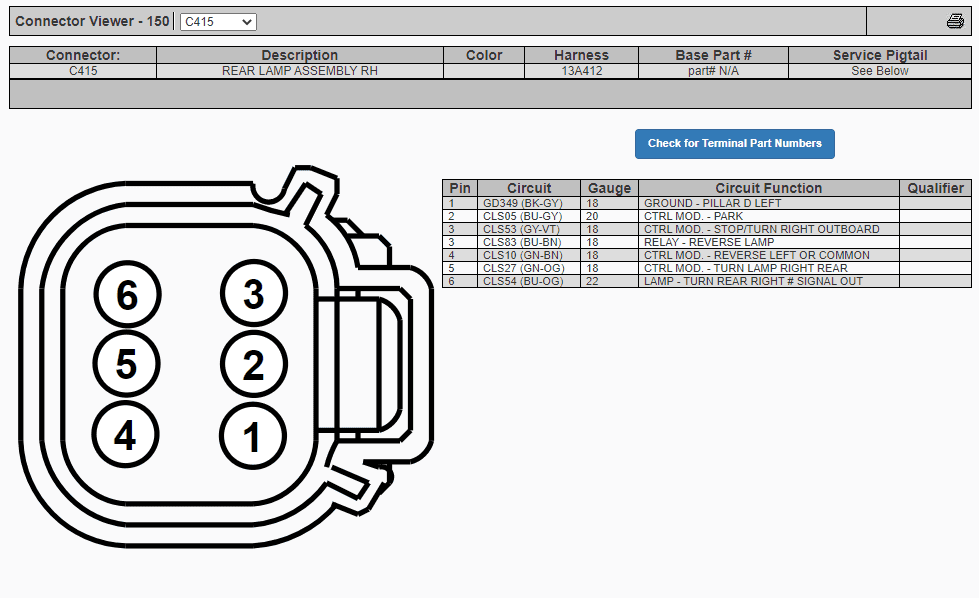979x598 pixels.
Task: Select pin 3 in the connector diagram
Action: pos(253,293)
